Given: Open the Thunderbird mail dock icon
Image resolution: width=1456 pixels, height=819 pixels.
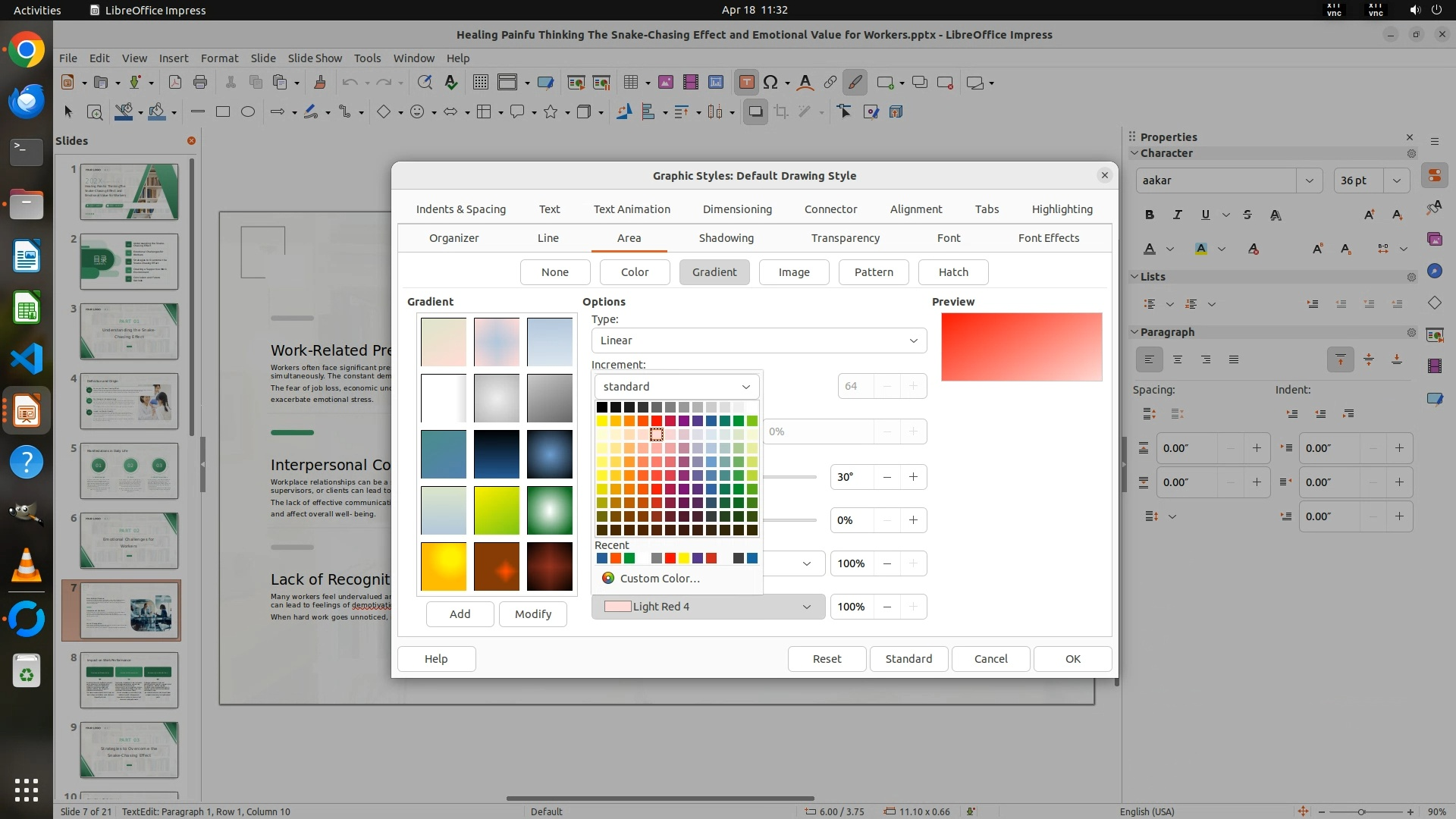Looking at the screenshot, I should 27,101.
